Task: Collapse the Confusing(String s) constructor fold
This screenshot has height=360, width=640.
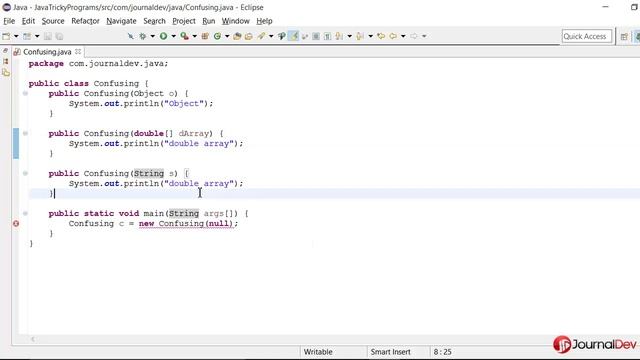Action: [25, 173]
